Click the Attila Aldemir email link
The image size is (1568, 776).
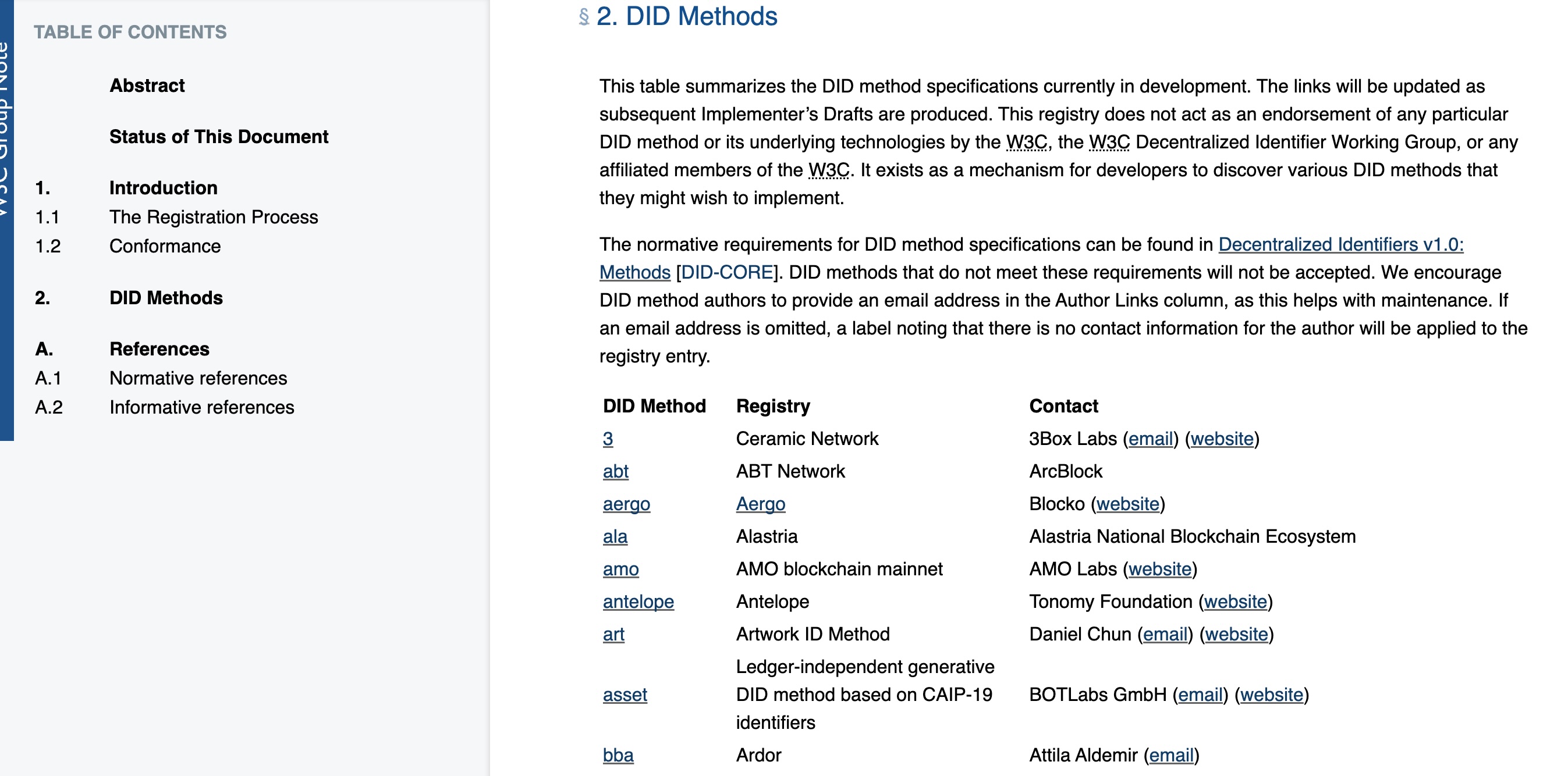coord(1171,755)
